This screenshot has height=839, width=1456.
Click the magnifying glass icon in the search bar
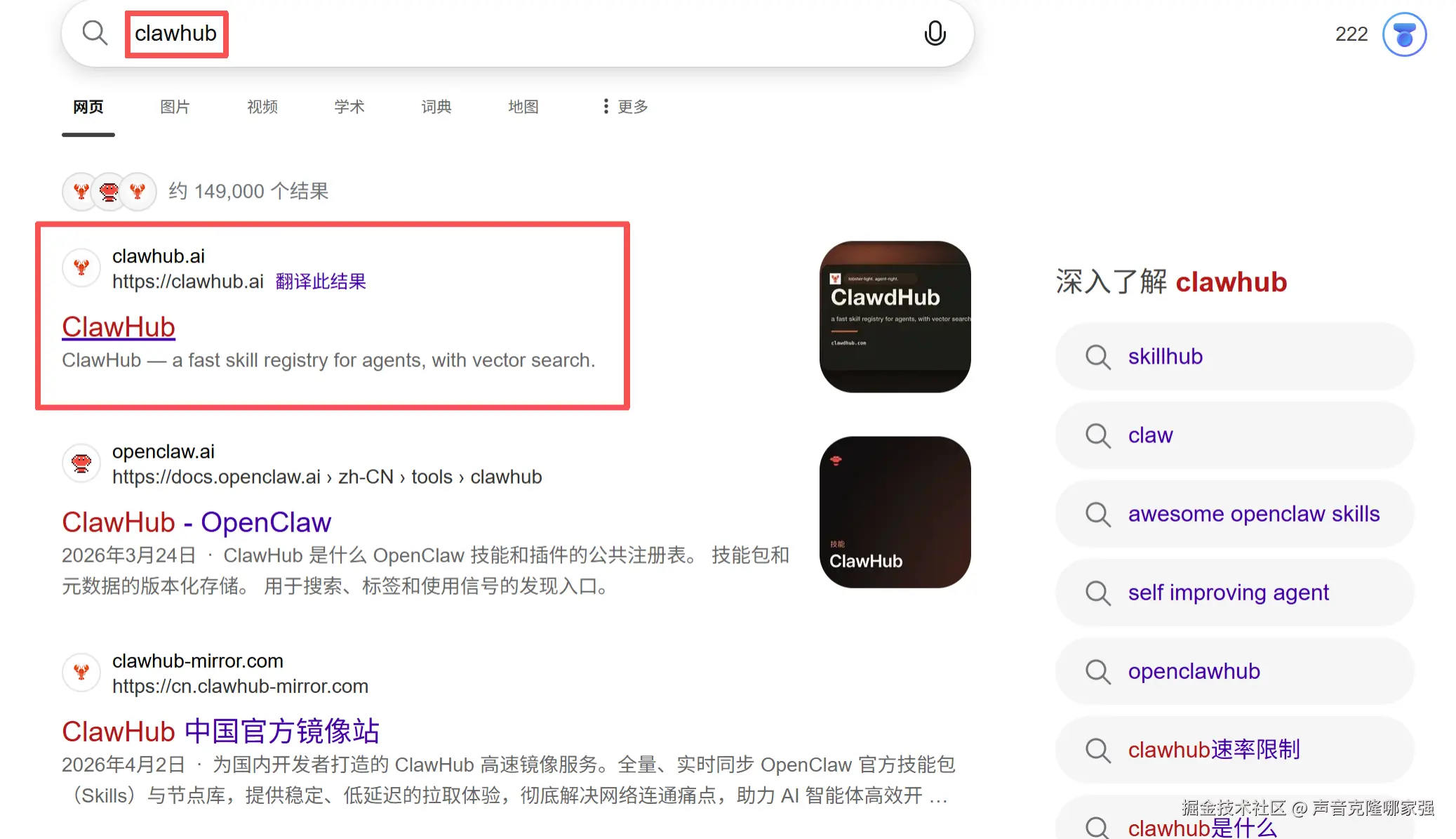(x=95, y=33)
